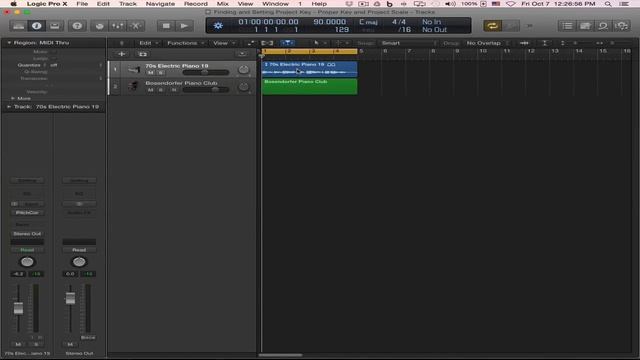
Task: Open the List Editors button
Action: (x=567, y=26)
